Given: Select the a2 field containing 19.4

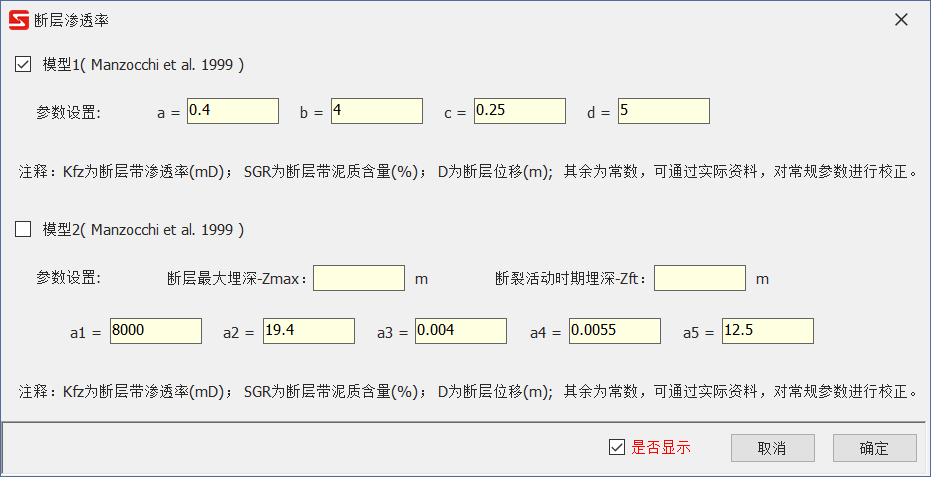Looking at the screenshot, I should (x=309, y=331).
